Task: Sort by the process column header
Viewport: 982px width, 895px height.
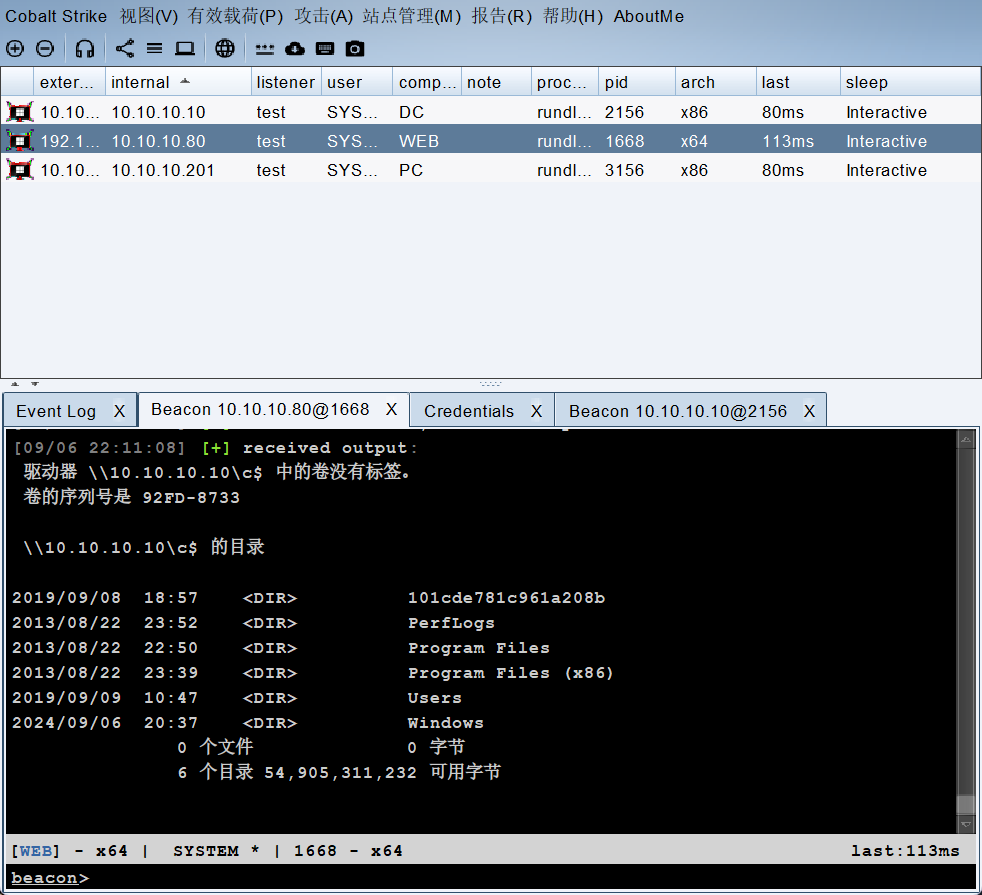Action: 565,82
